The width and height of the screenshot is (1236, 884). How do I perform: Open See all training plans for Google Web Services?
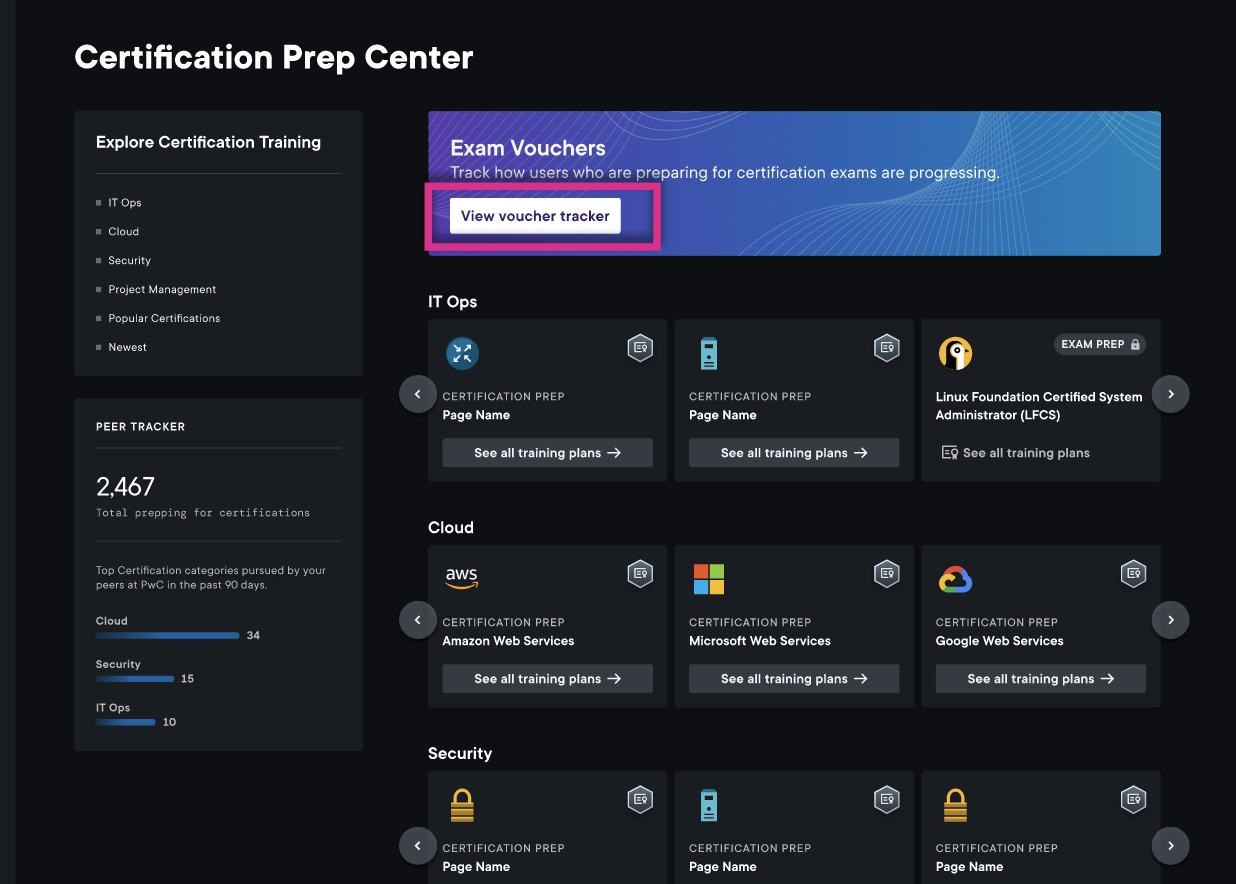click(1041, 679)
